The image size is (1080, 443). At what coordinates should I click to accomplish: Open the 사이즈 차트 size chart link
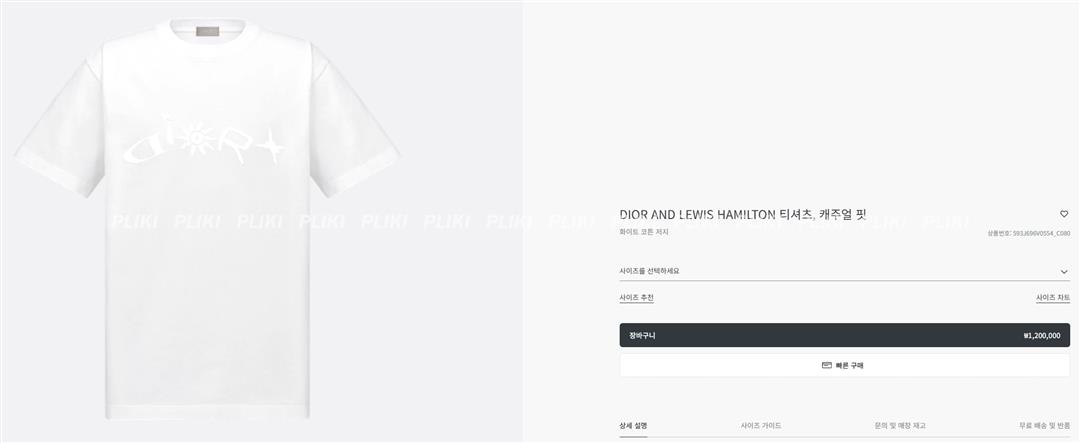point(1053,298)
